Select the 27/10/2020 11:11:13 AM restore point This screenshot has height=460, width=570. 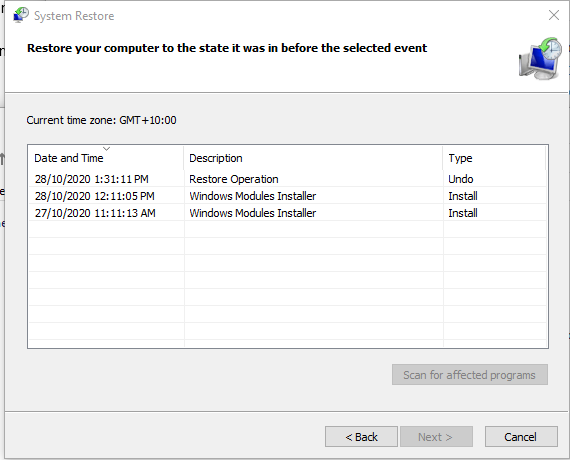[x=288, y=213]
